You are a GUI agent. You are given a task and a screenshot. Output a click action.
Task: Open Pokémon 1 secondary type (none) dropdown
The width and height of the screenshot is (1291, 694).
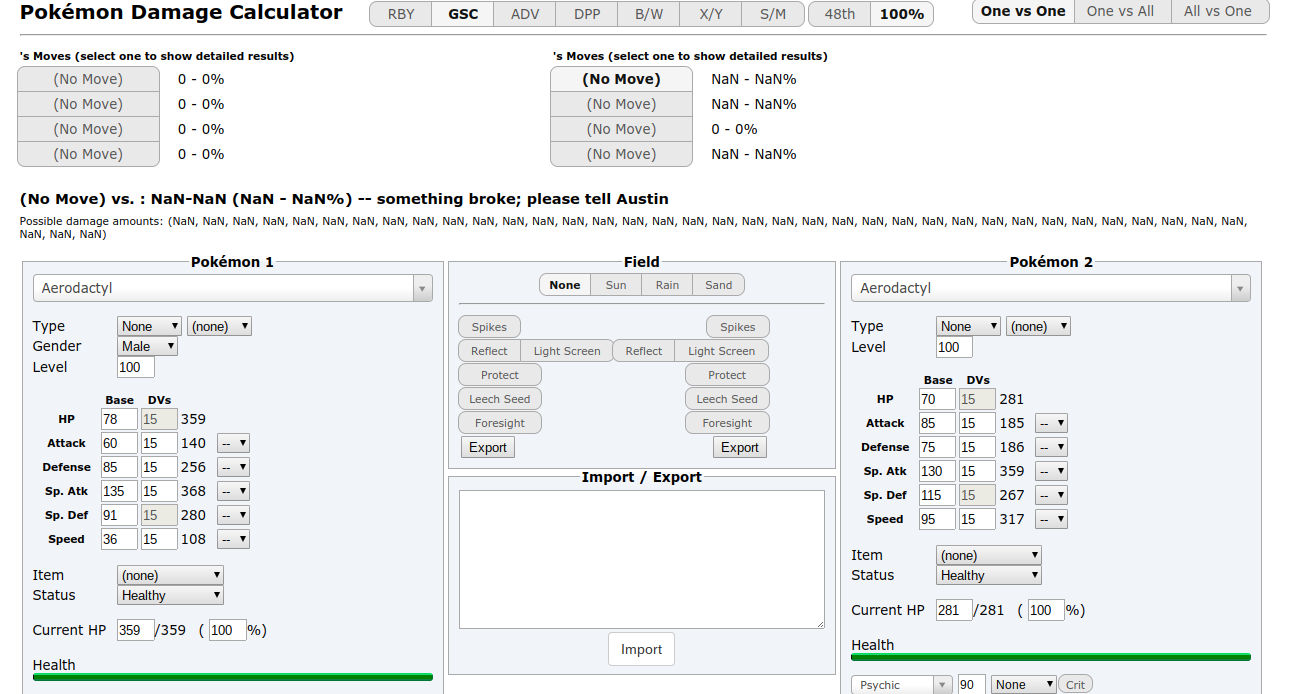pyautogui.click(x=219, y=326)
